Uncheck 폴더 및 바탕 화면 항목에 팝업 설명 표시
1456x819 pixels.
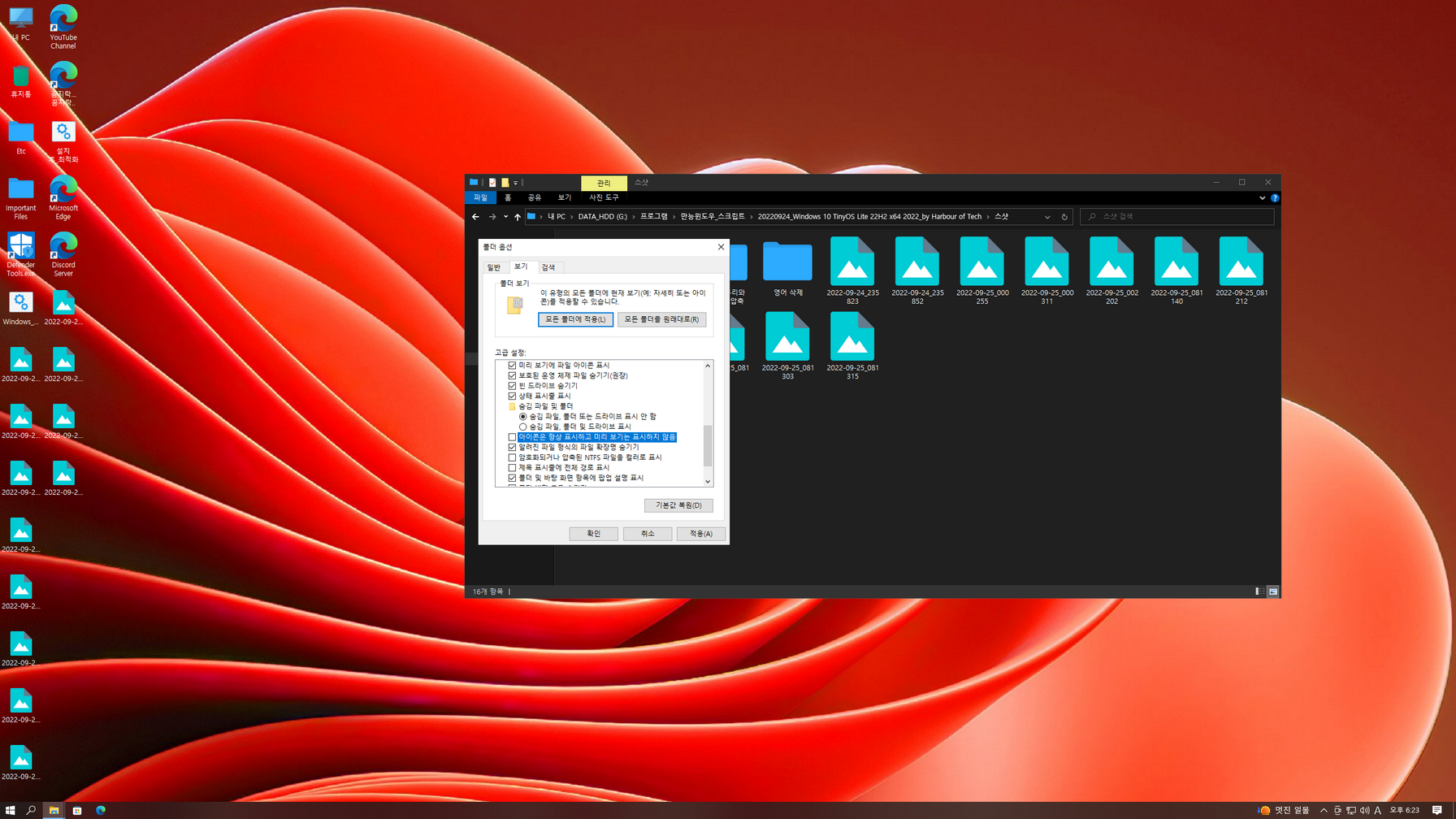(512, 478)
